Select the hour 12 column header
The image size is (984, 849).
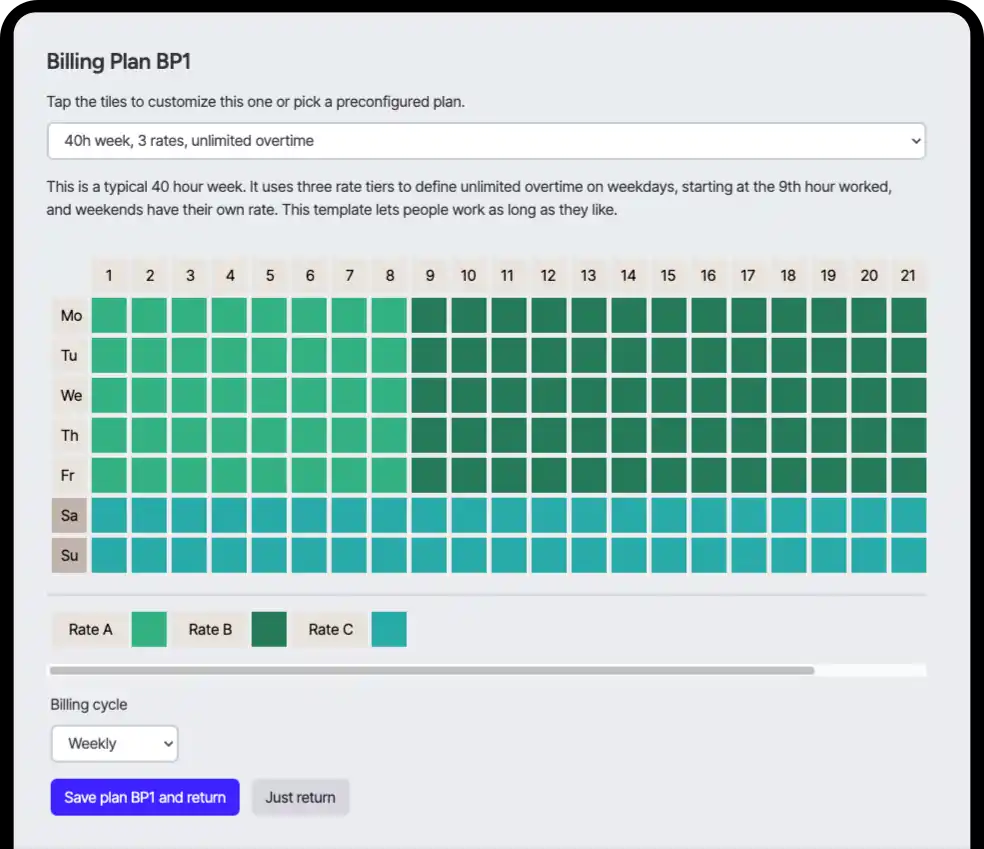pyautogui.click(x=548, y=276)
